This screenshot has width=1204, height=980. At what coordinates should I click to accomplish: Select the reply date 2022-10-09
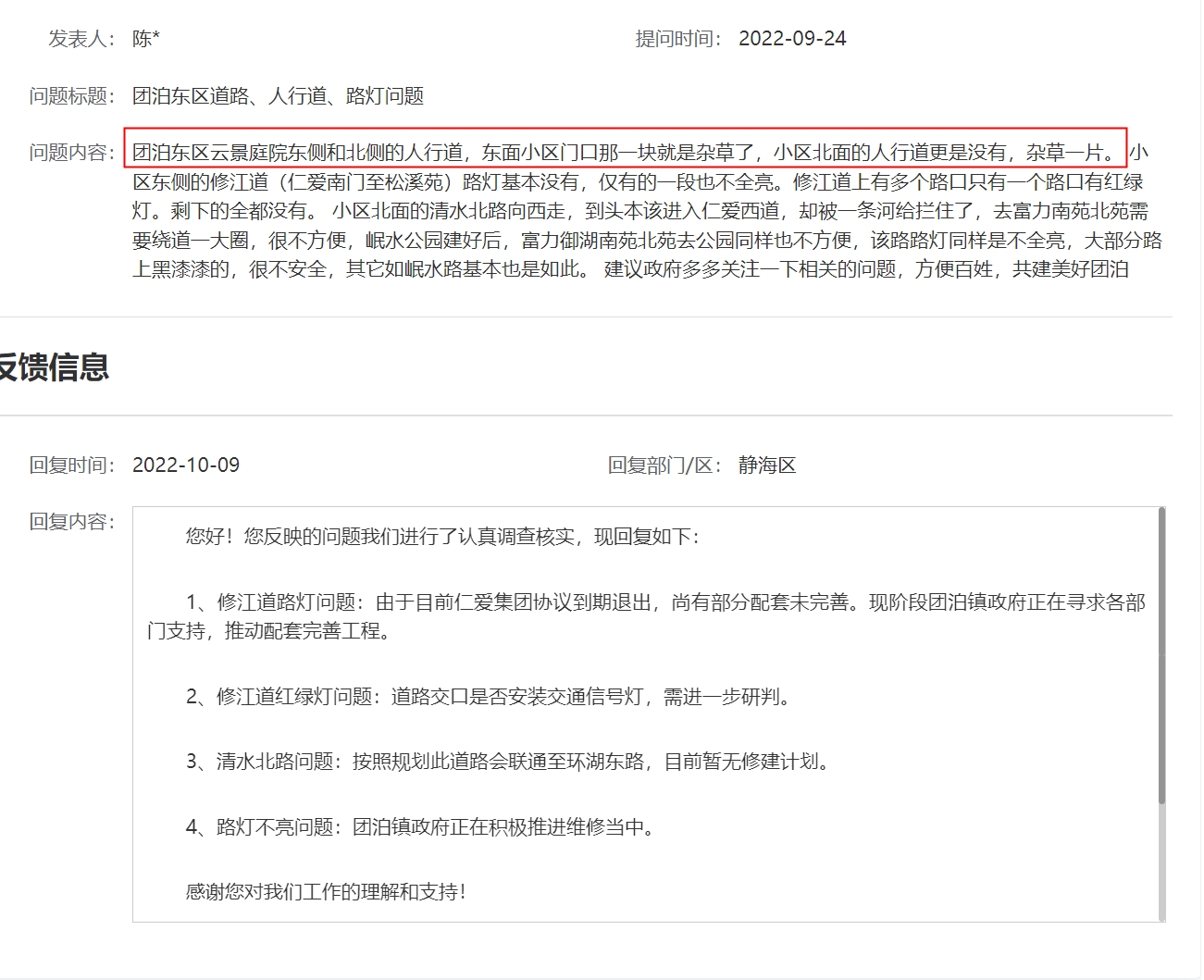coord(186,465)
